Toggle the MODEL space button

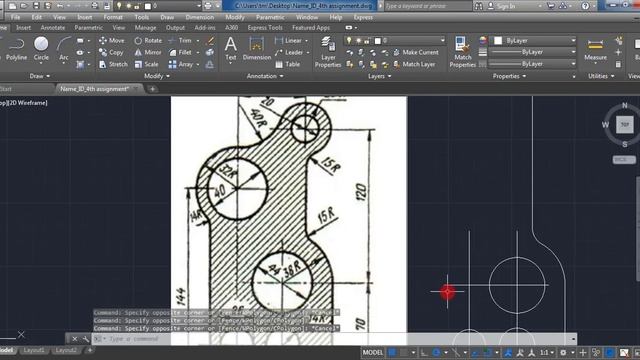(373, 353)
